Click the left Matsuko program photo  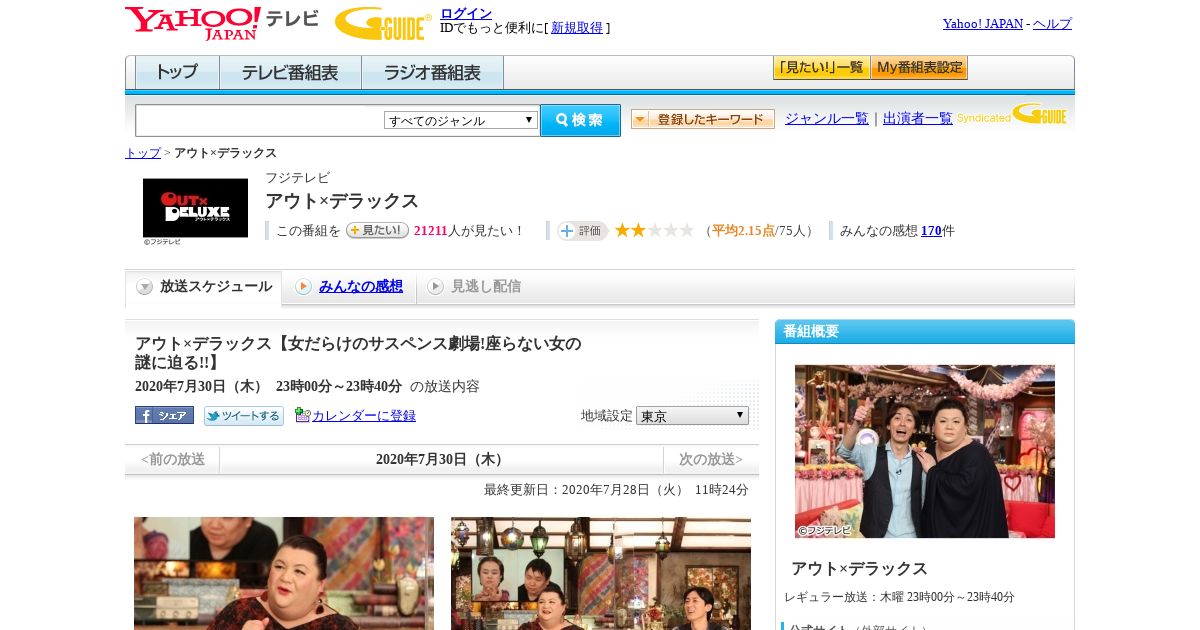click(x=284, y=573)
